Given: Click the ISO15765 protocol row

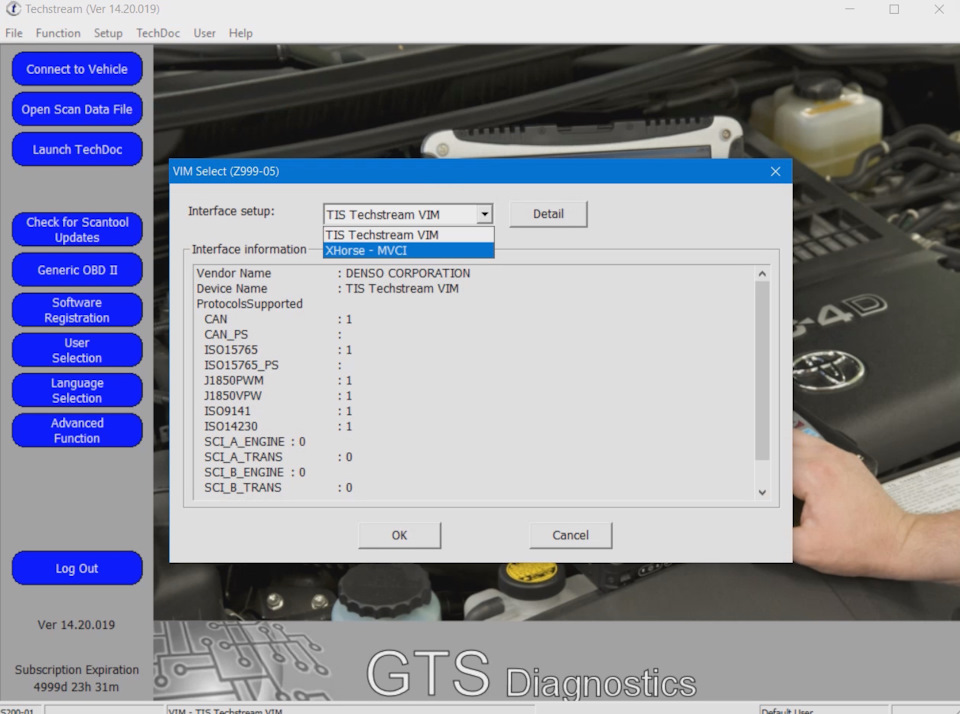Looking at the screenshot, I should point(278,350).
